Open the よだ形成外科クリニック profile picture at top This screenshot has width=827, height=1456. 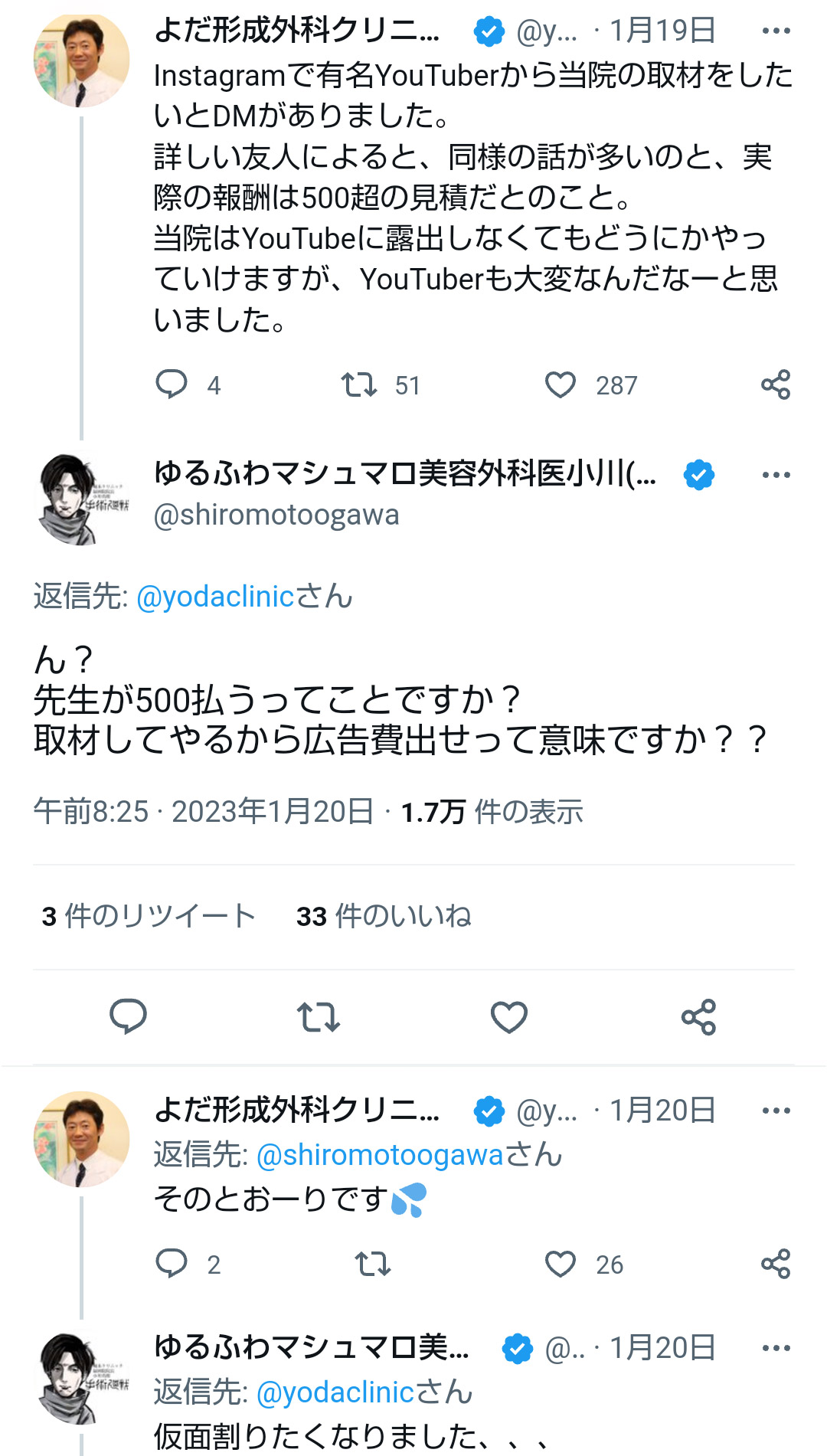click(x=81, y=60)
